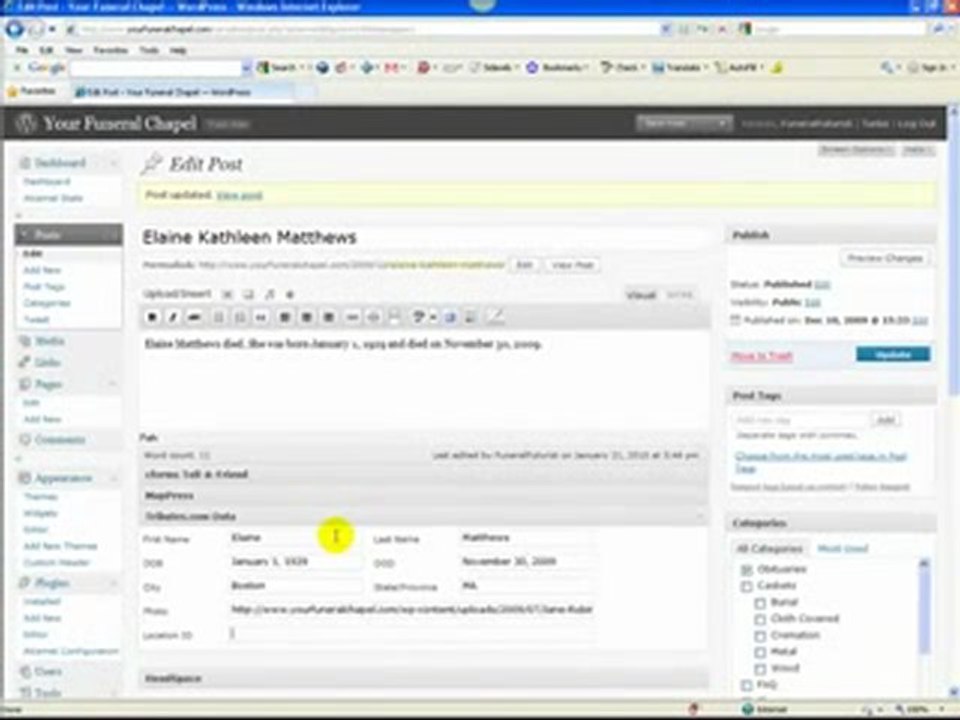This screenshot has height=720, width=960.
Task: Toggle the Pages menu arrow
Action: [x=113, y=384]
